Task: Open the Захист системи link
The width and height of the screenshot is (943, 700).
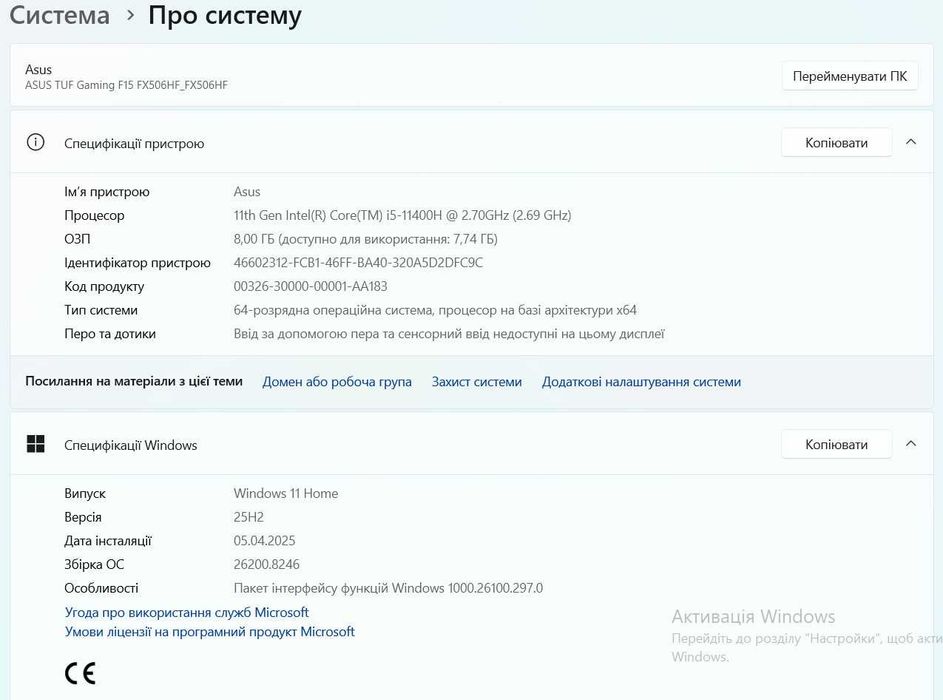Action: coord(476,382)
